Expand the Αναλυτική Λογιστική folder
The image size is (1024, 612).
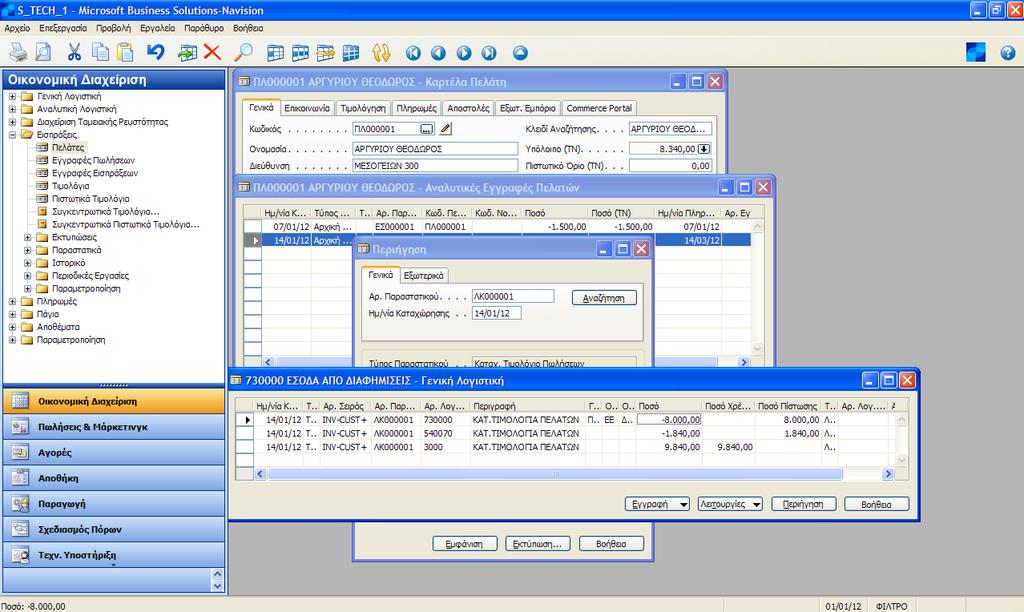pos(12,109)
